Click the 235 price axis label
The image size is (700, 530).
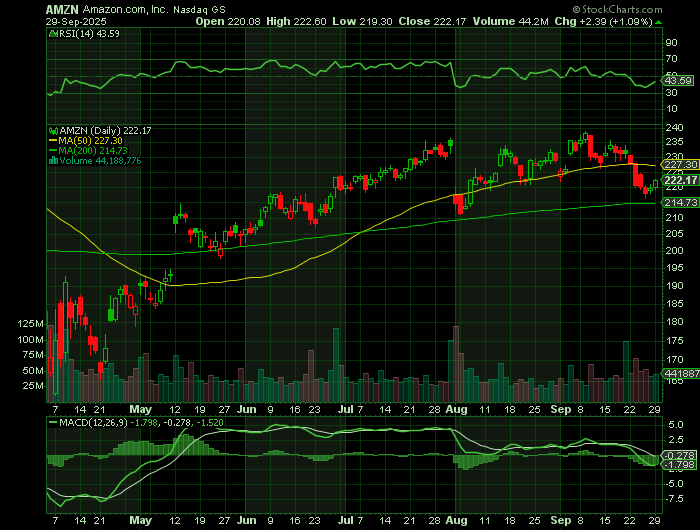coord(674,142)
